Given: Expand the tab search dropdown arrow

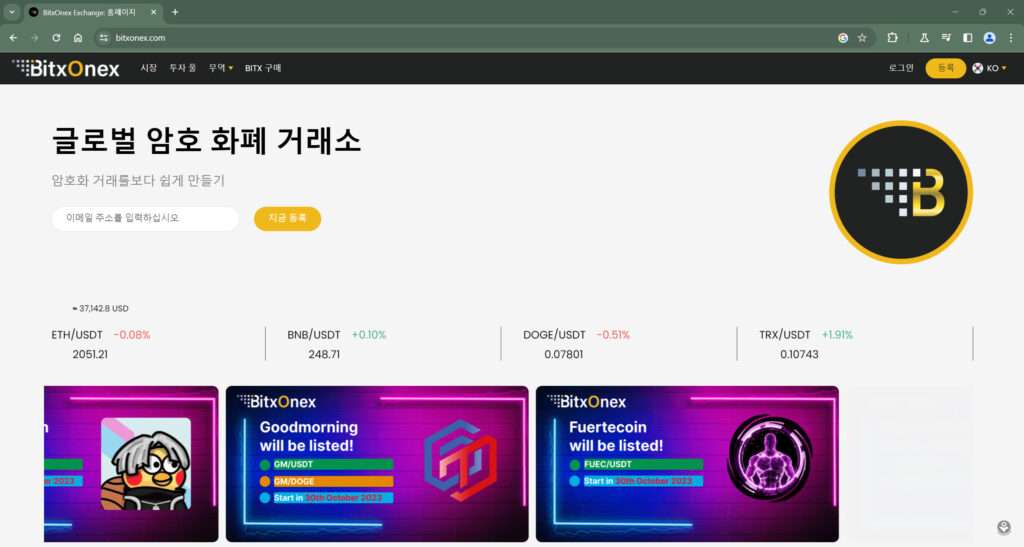Looking at the screenshot, I should [11, 12].
